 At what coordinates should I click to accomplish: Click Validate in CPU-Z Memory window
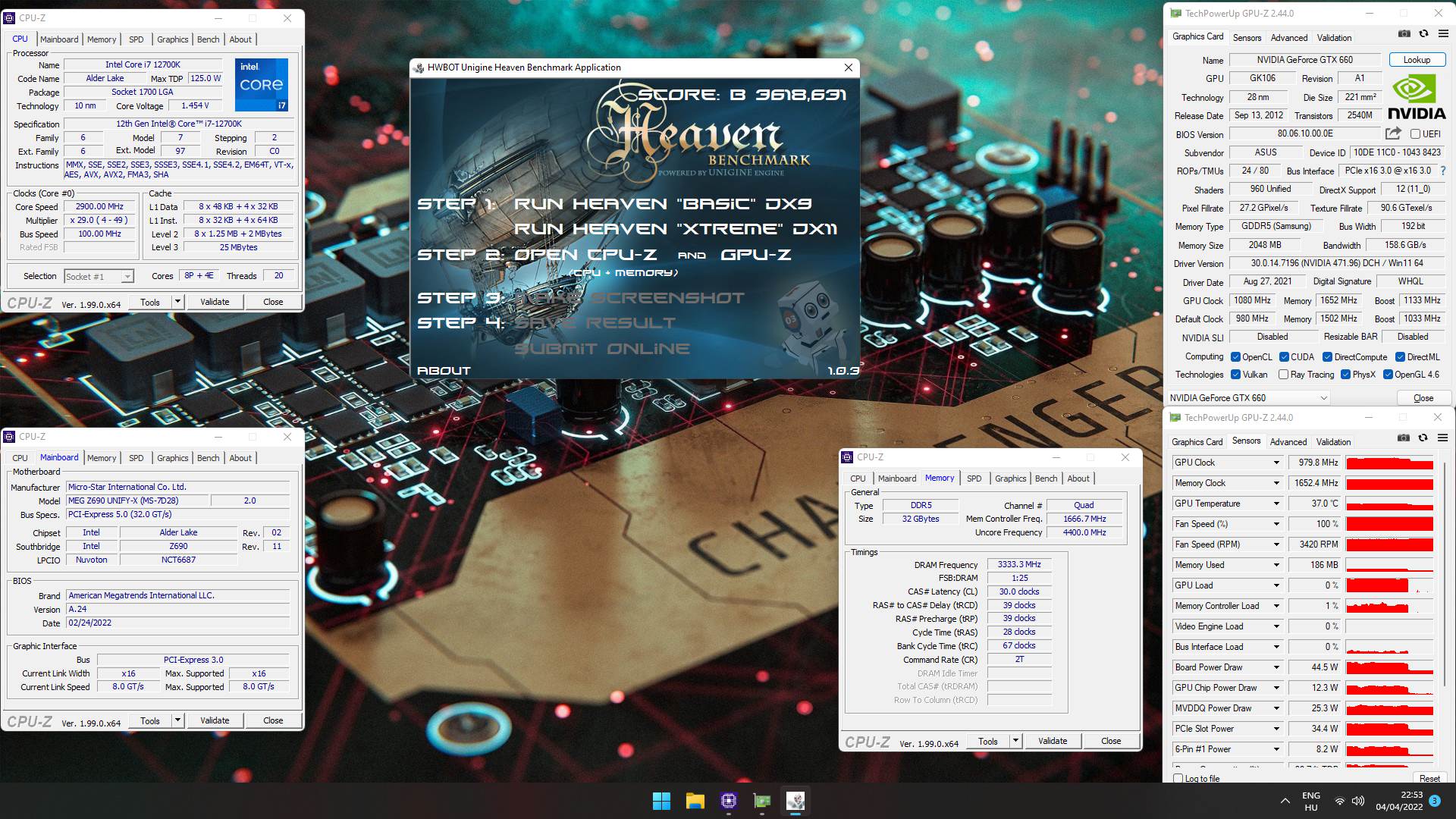(1052, 741)
